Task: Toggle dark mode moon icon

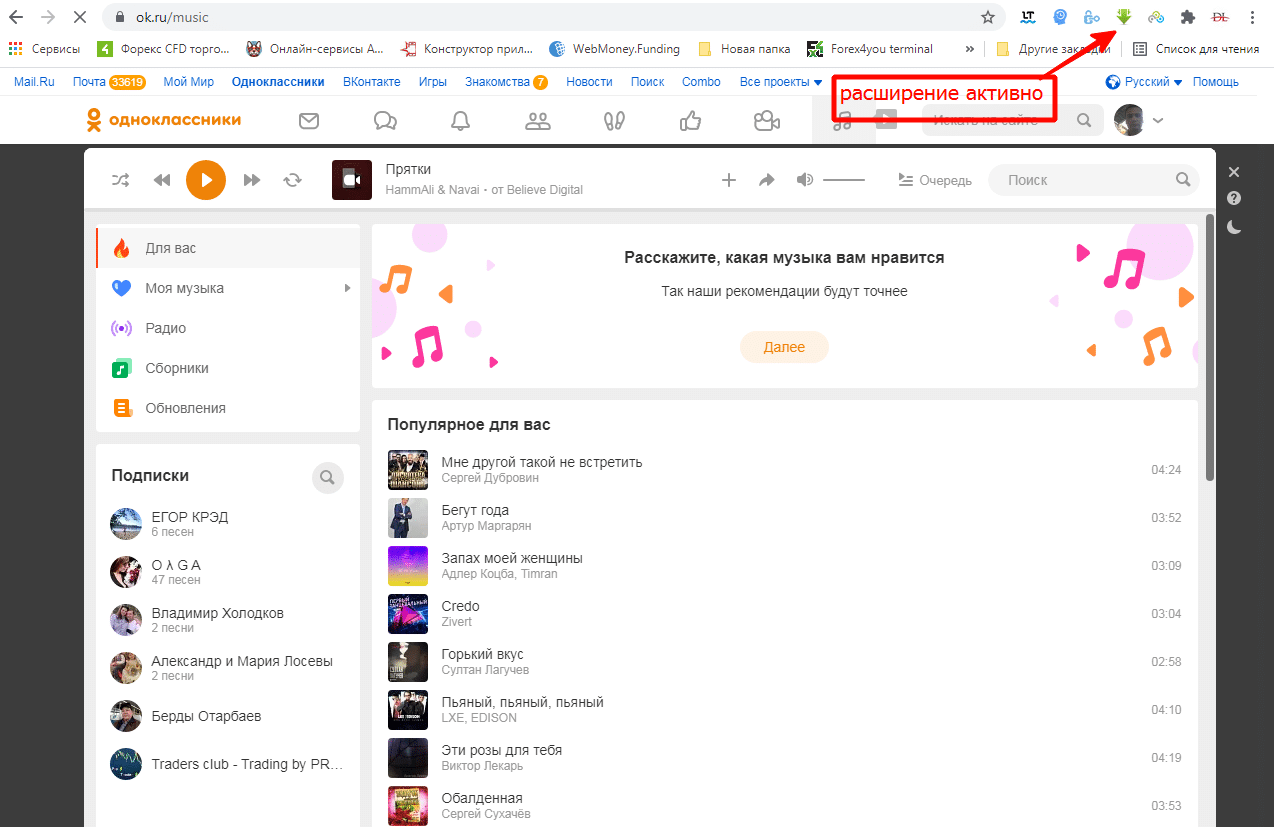Action: tap(1234, 227)
